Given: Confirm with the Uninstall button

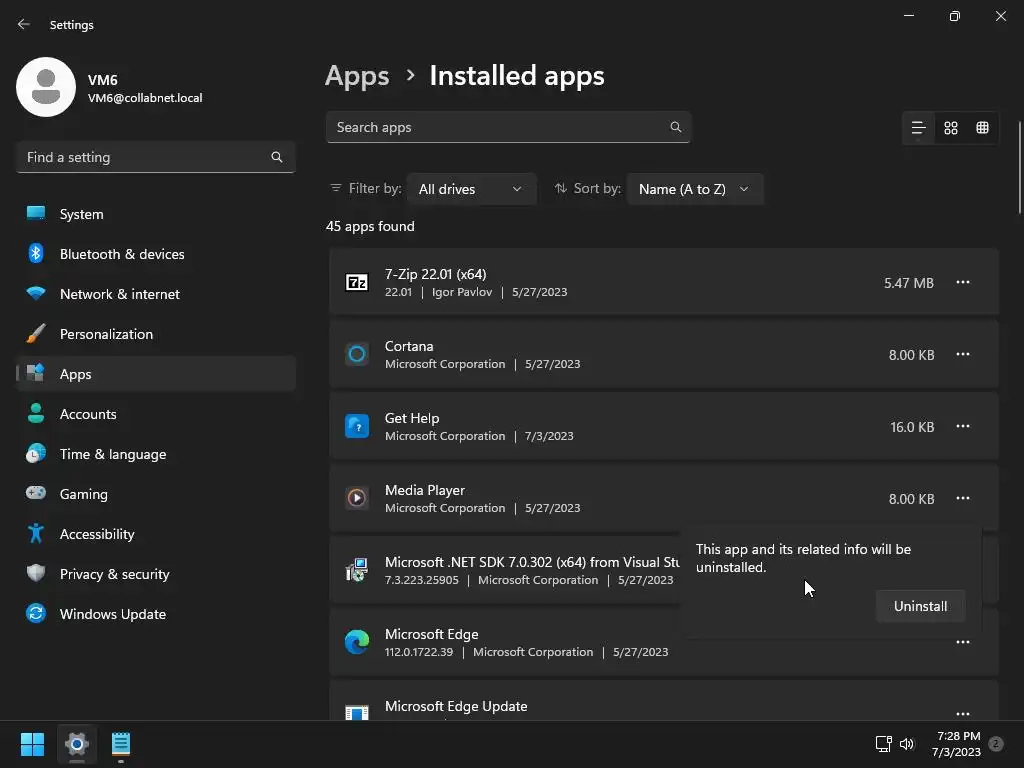Looking at the screenshot, I should pyautogui.click(x=920, y=606).
